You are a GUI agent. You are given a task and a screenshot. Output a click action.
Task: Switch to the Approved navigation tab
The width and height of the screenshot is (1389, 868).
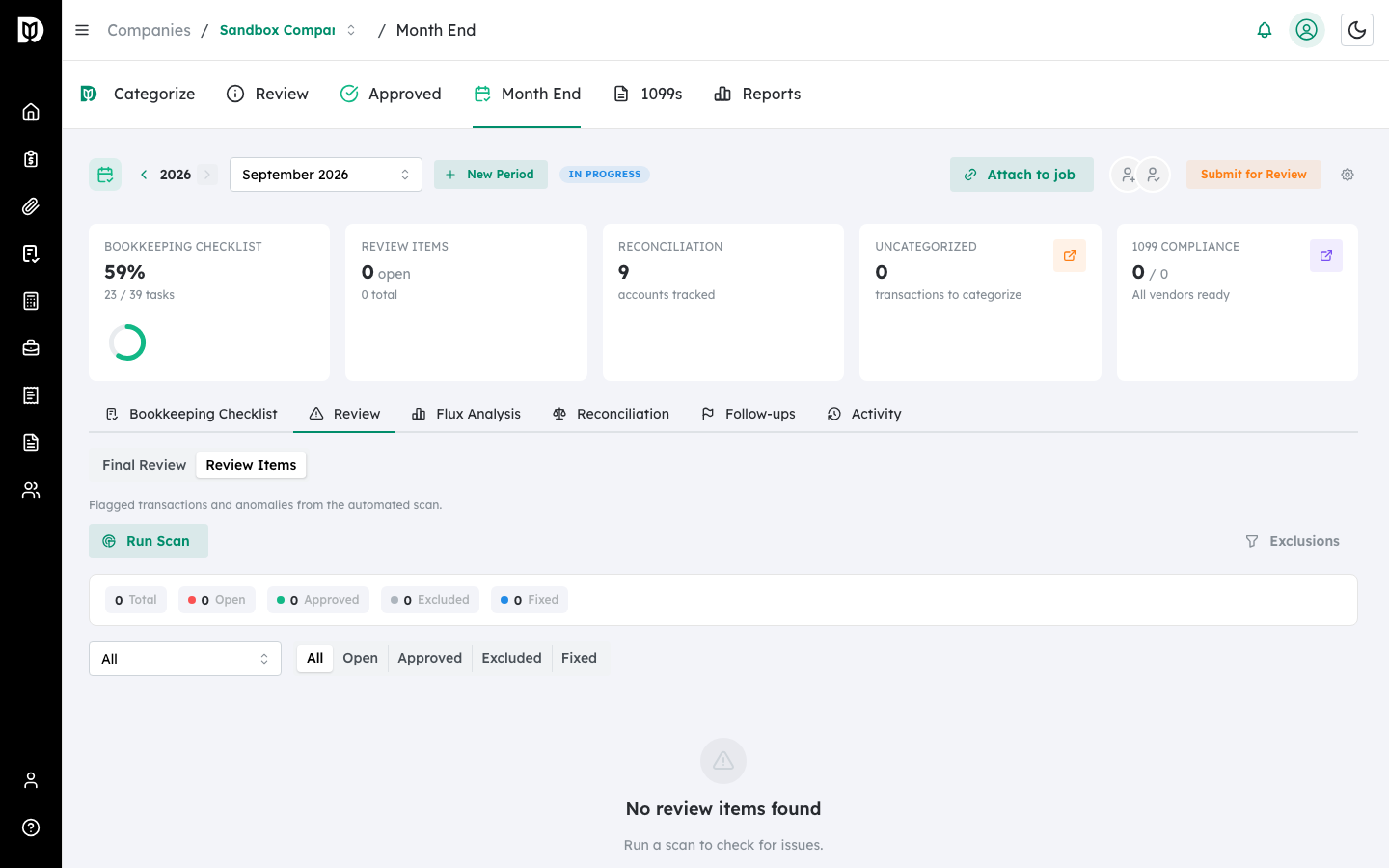pos(391,94)
